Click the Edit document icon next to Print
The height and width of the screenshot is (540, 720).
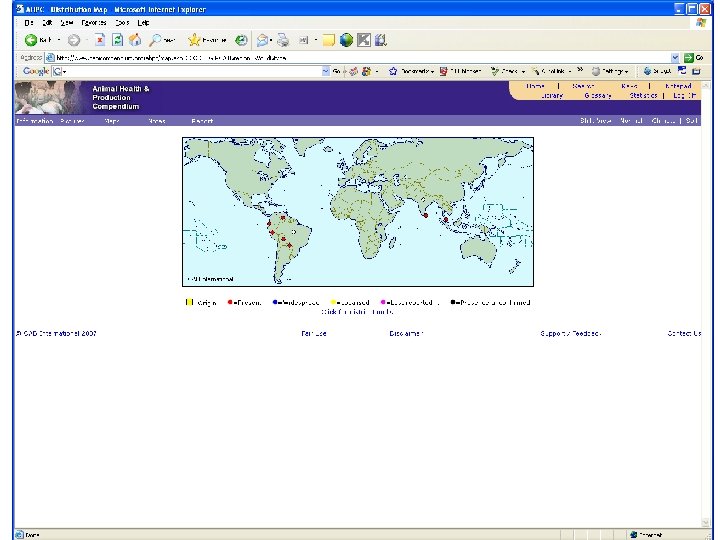coord(304,40)
